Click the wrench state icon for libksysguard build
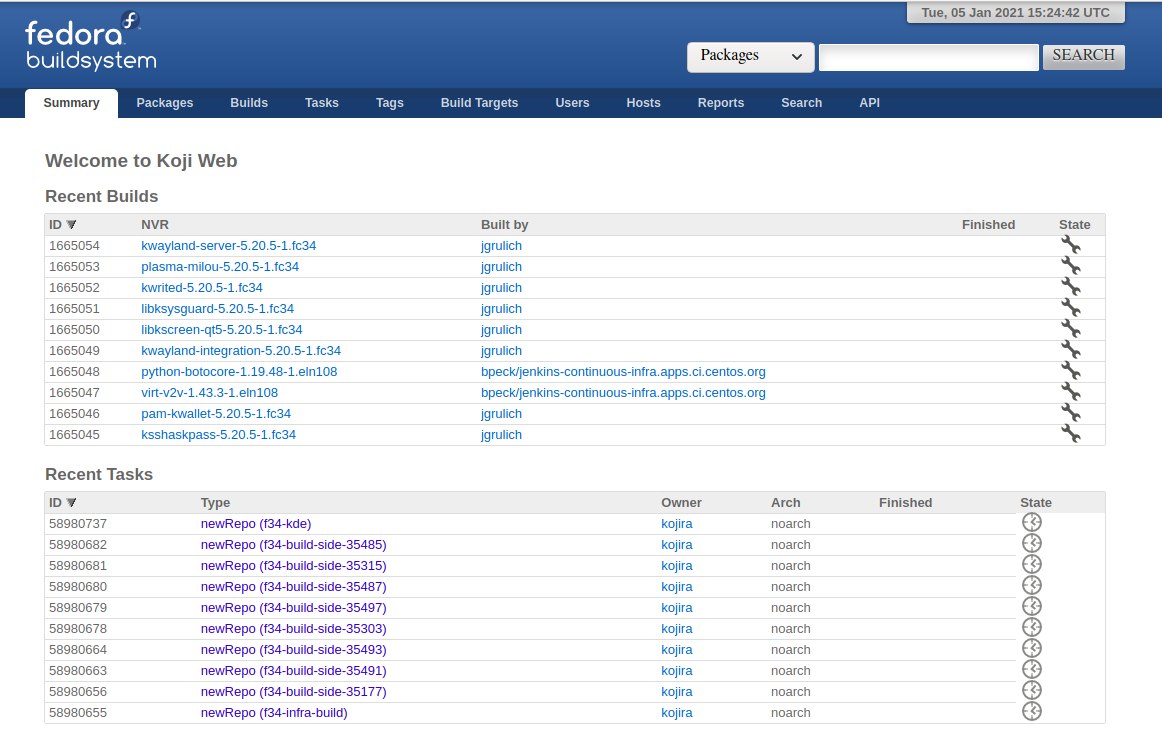1162x756 pixels. pyautogui.click(x=1070, y=308)
